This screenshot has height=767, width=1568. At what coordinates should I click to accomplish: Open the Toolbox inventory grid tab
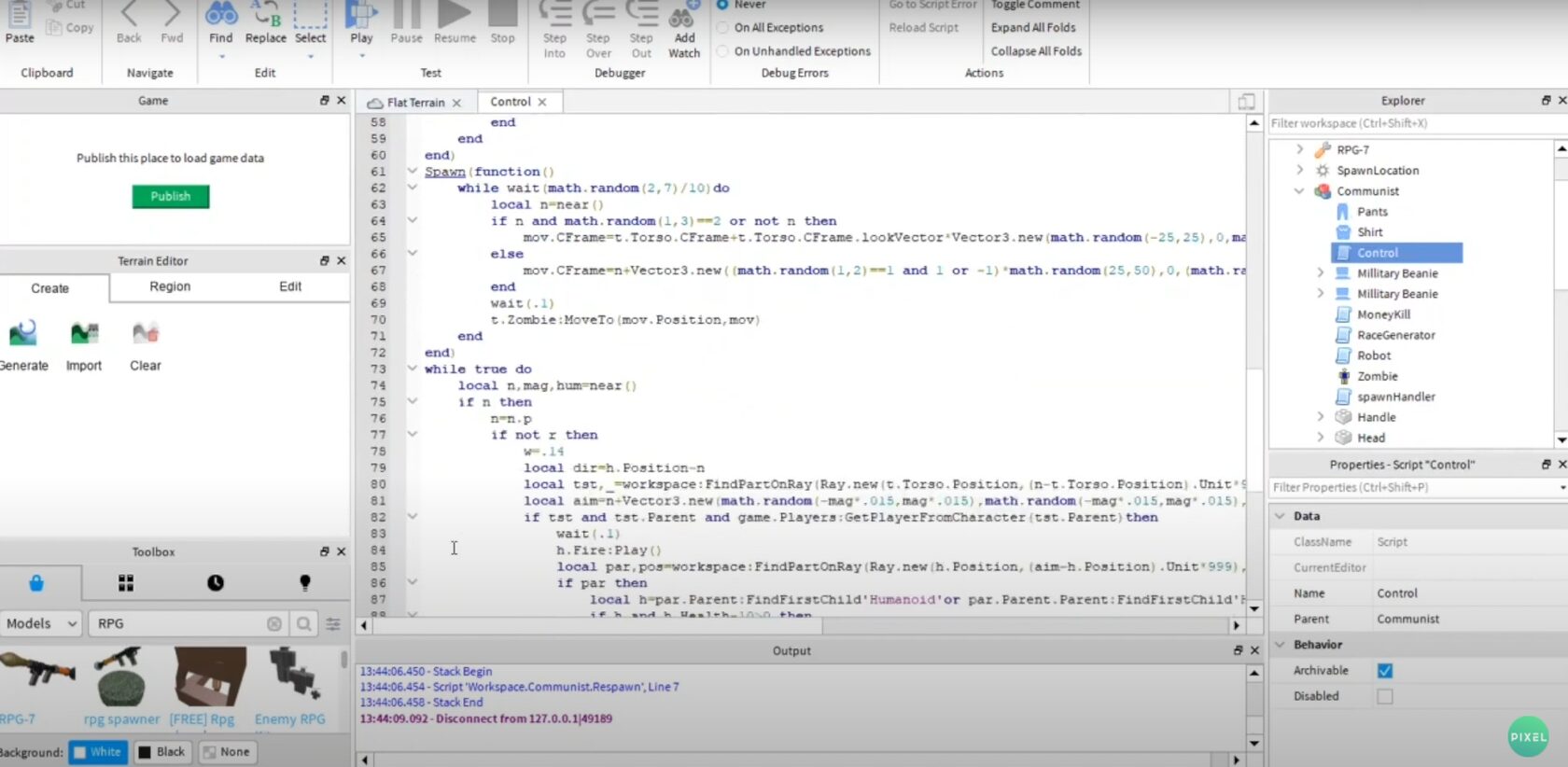tap(126, 583)
